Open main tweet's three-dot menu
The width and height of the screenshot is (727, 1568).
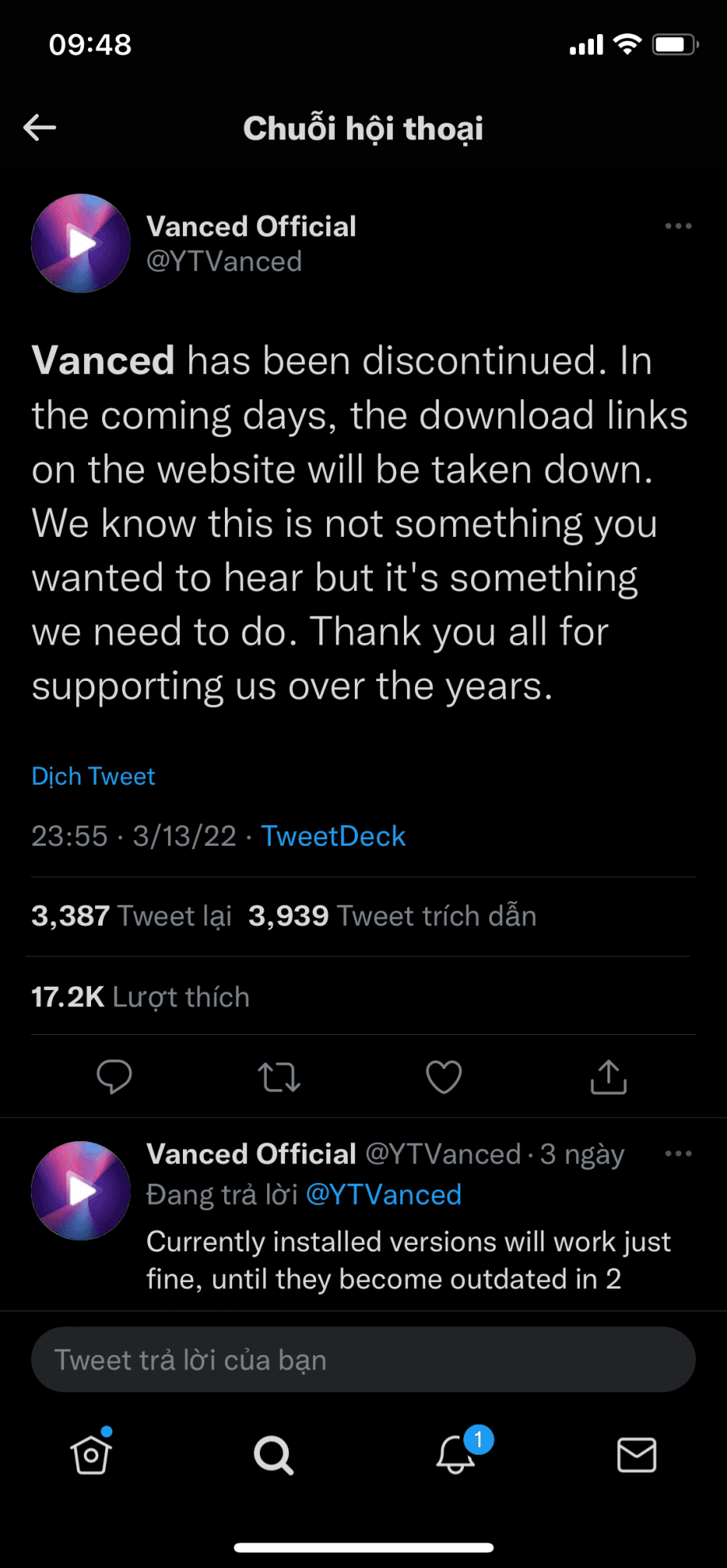coord(678,226)
